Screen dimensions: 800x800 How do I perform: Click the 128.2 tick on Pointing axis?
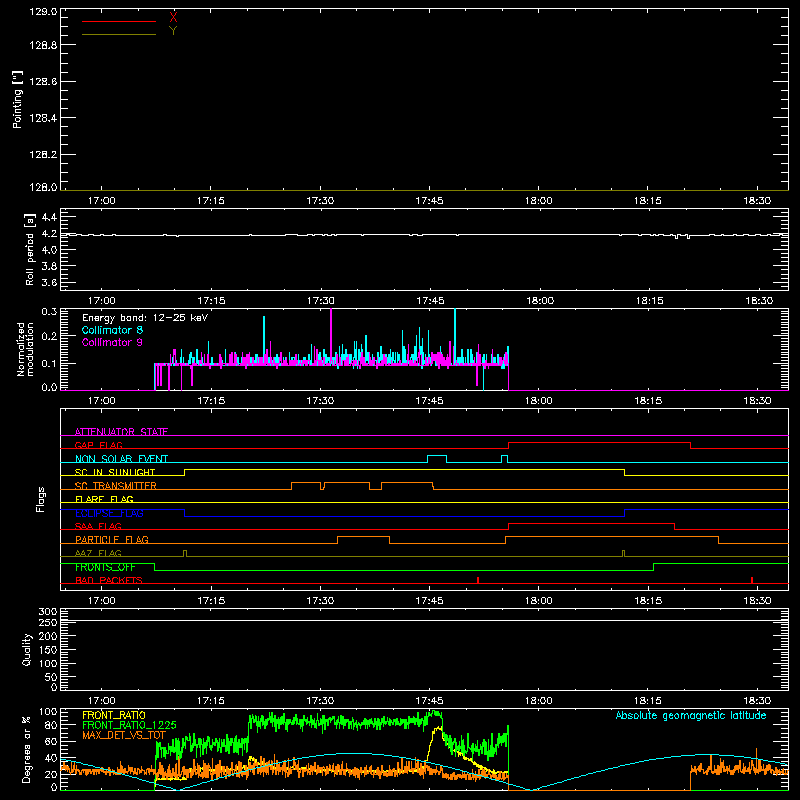tap(43, 154)
